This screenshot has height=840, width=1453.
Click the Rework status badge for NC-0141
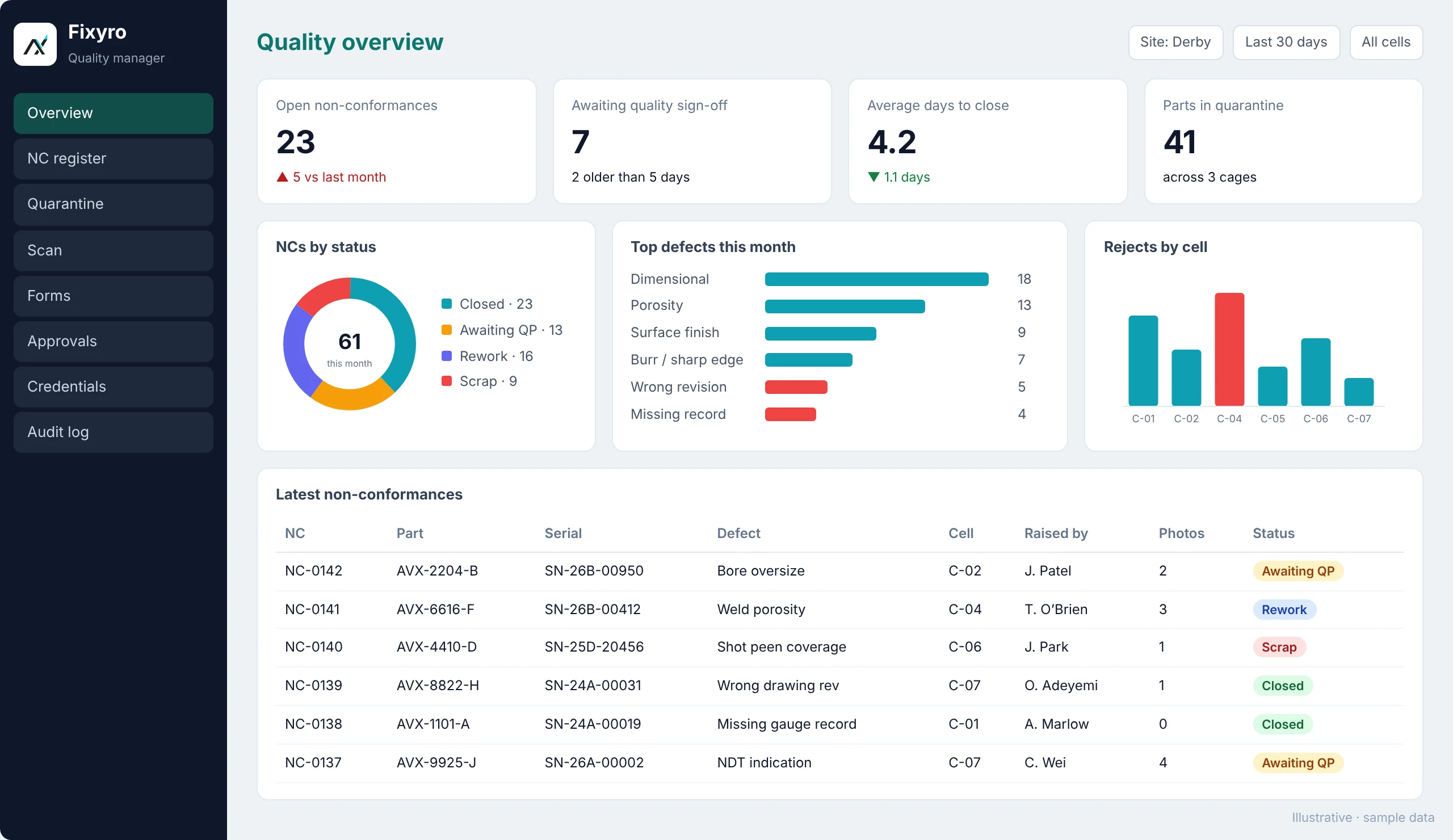point(1284,610)
